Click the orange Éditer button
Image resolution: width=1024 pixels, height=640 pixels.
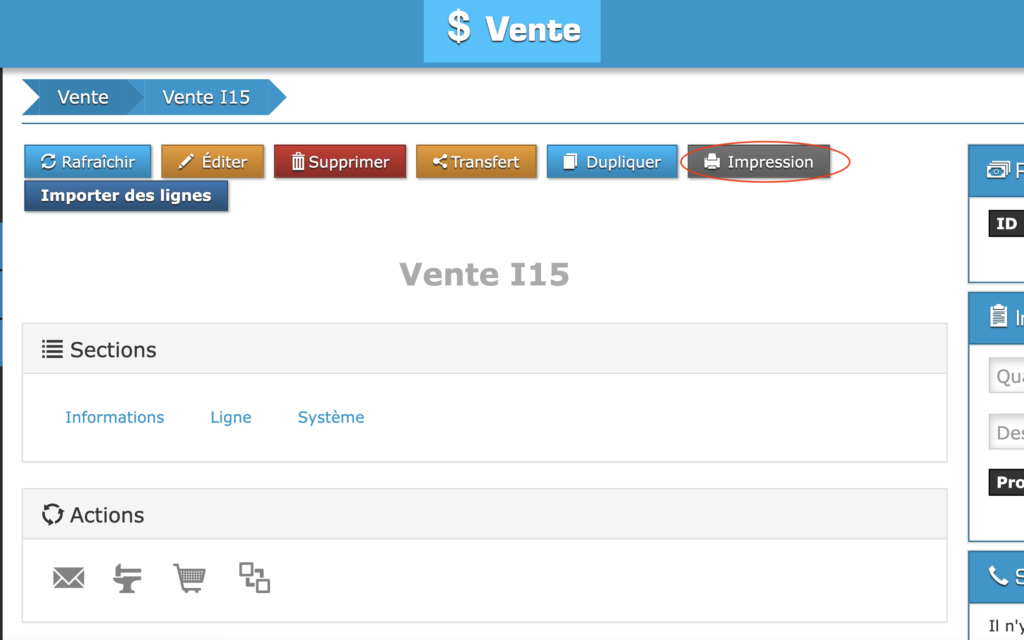pyautogui.click(x=212, y=162)
